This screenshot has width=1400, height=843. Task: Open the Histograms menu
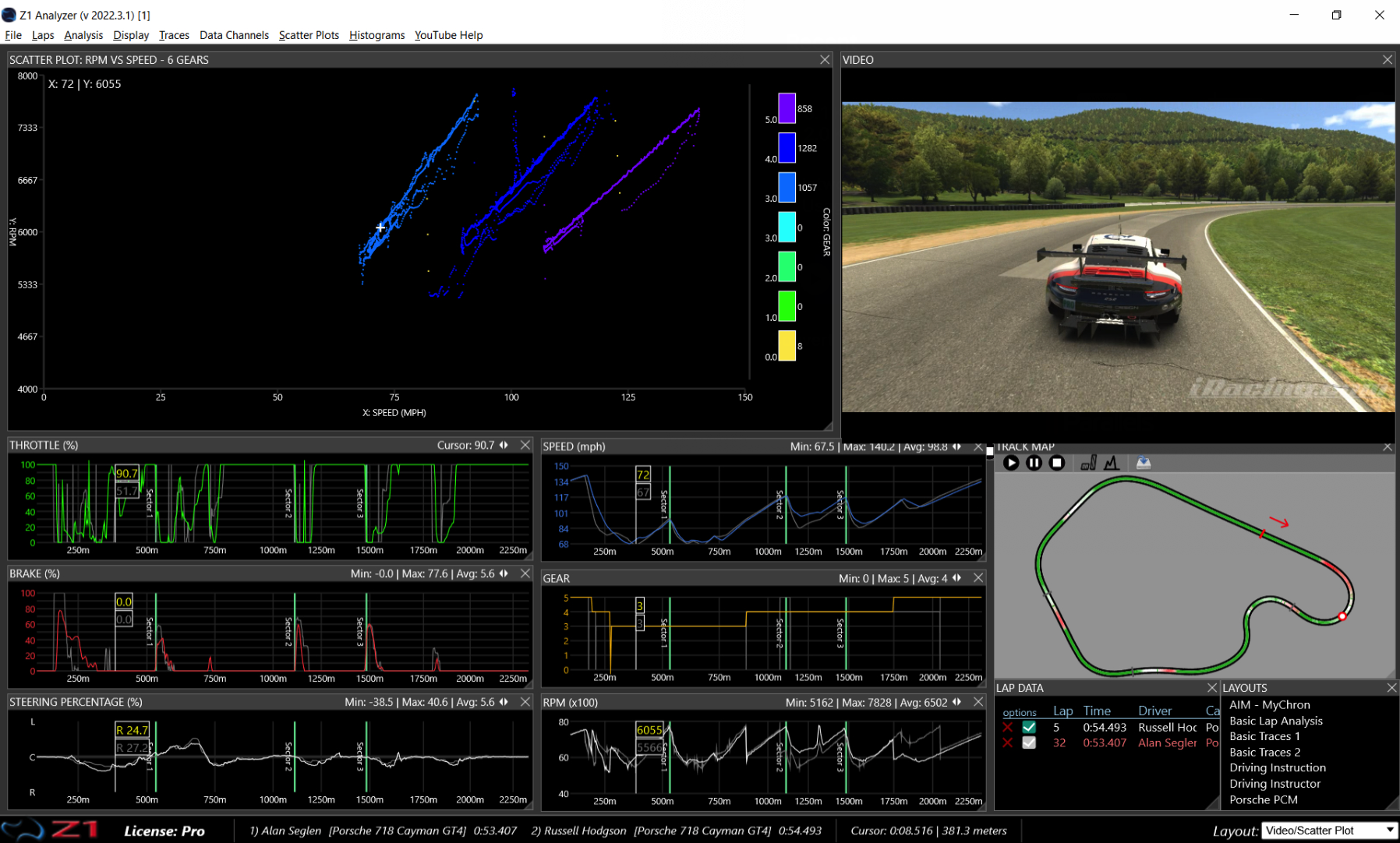click(x=377, y=35)
